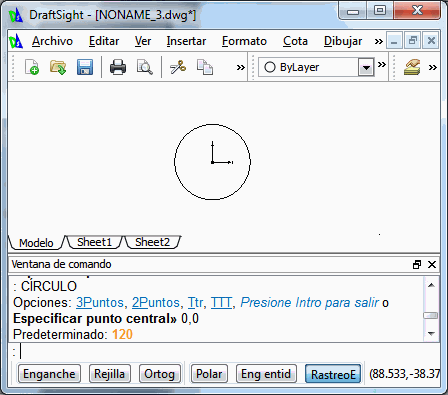Open the Archivo menu
Viewport: 448px width, 395px height.
(52, 41)
